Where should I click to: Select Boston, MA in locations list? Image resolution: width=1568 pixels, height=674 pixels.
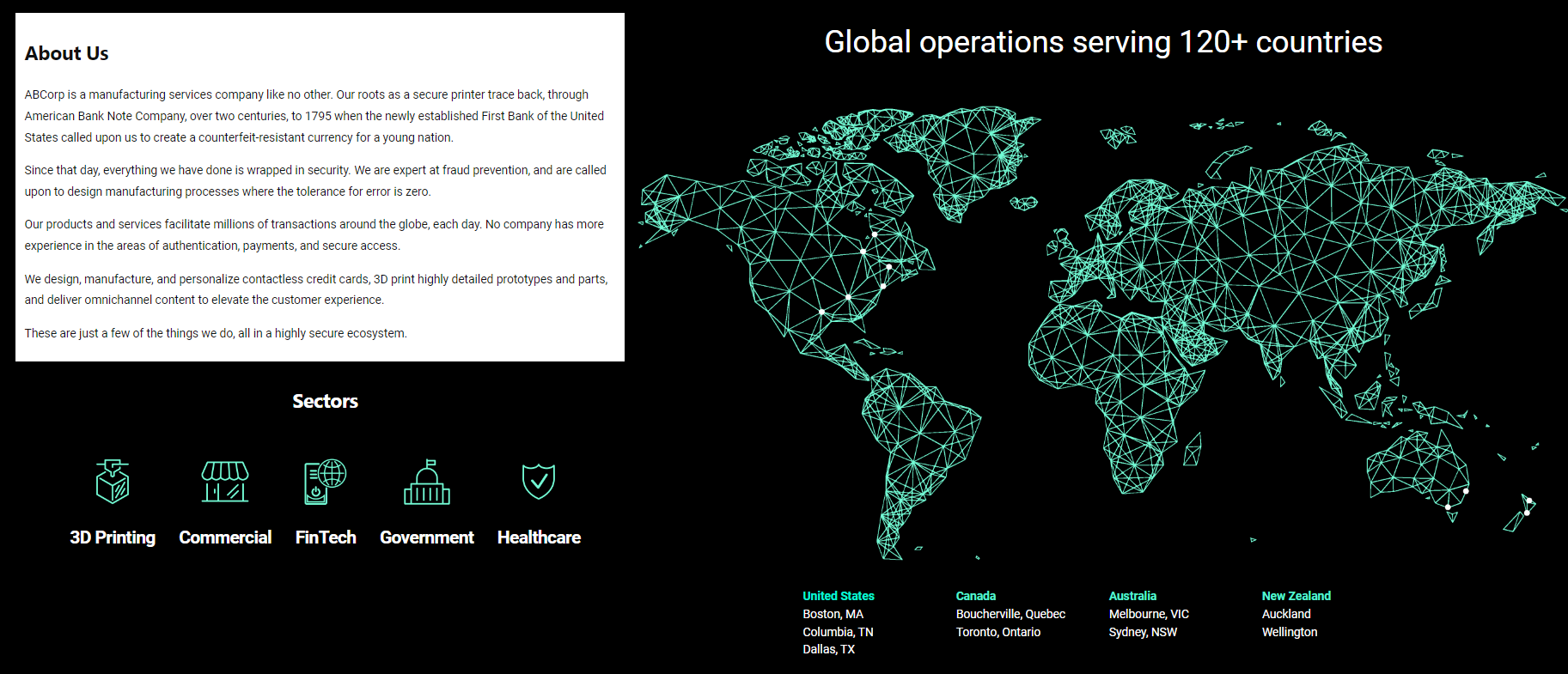[833, 614]
